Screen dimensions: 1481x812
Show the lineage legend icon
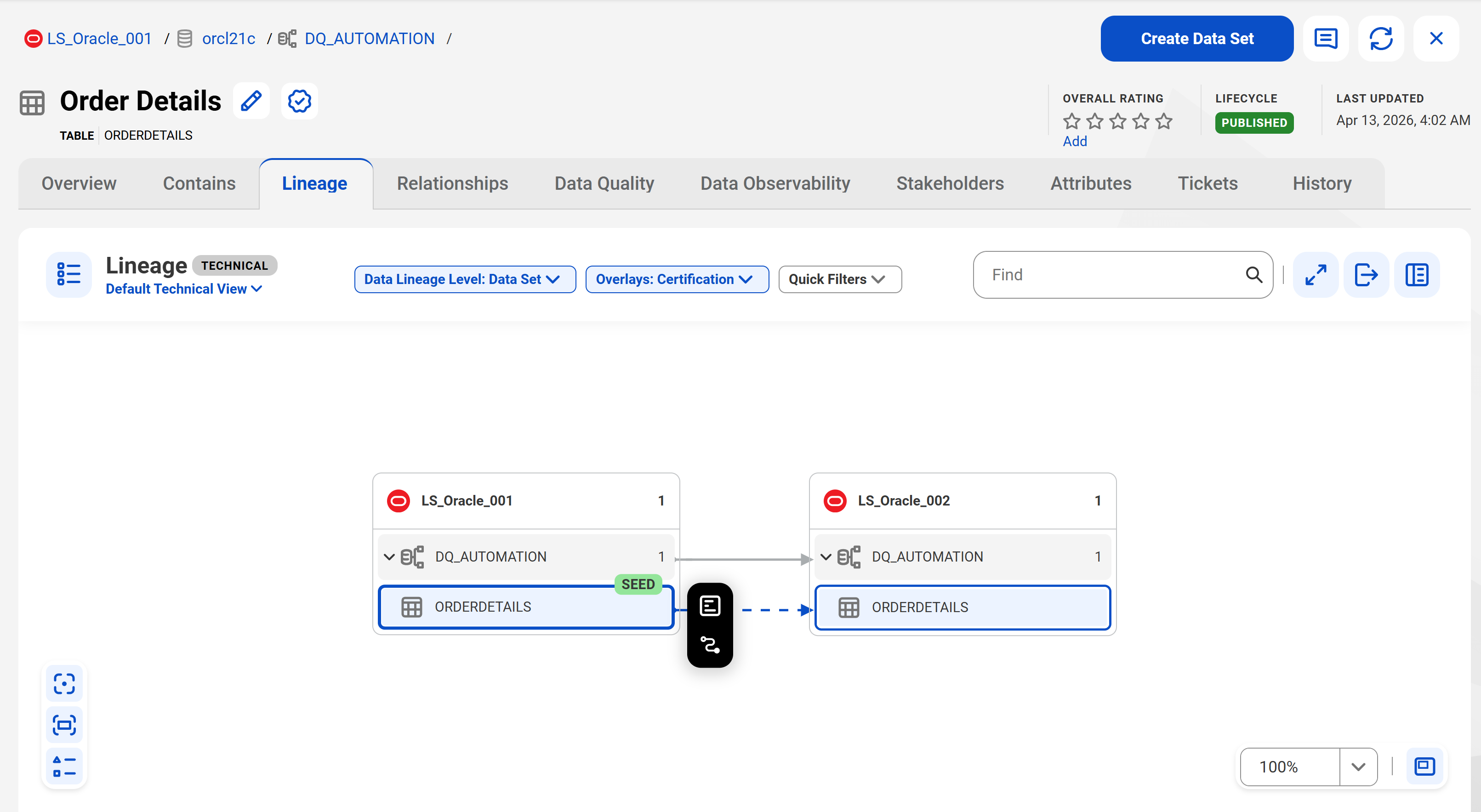(x=64, y=766)
